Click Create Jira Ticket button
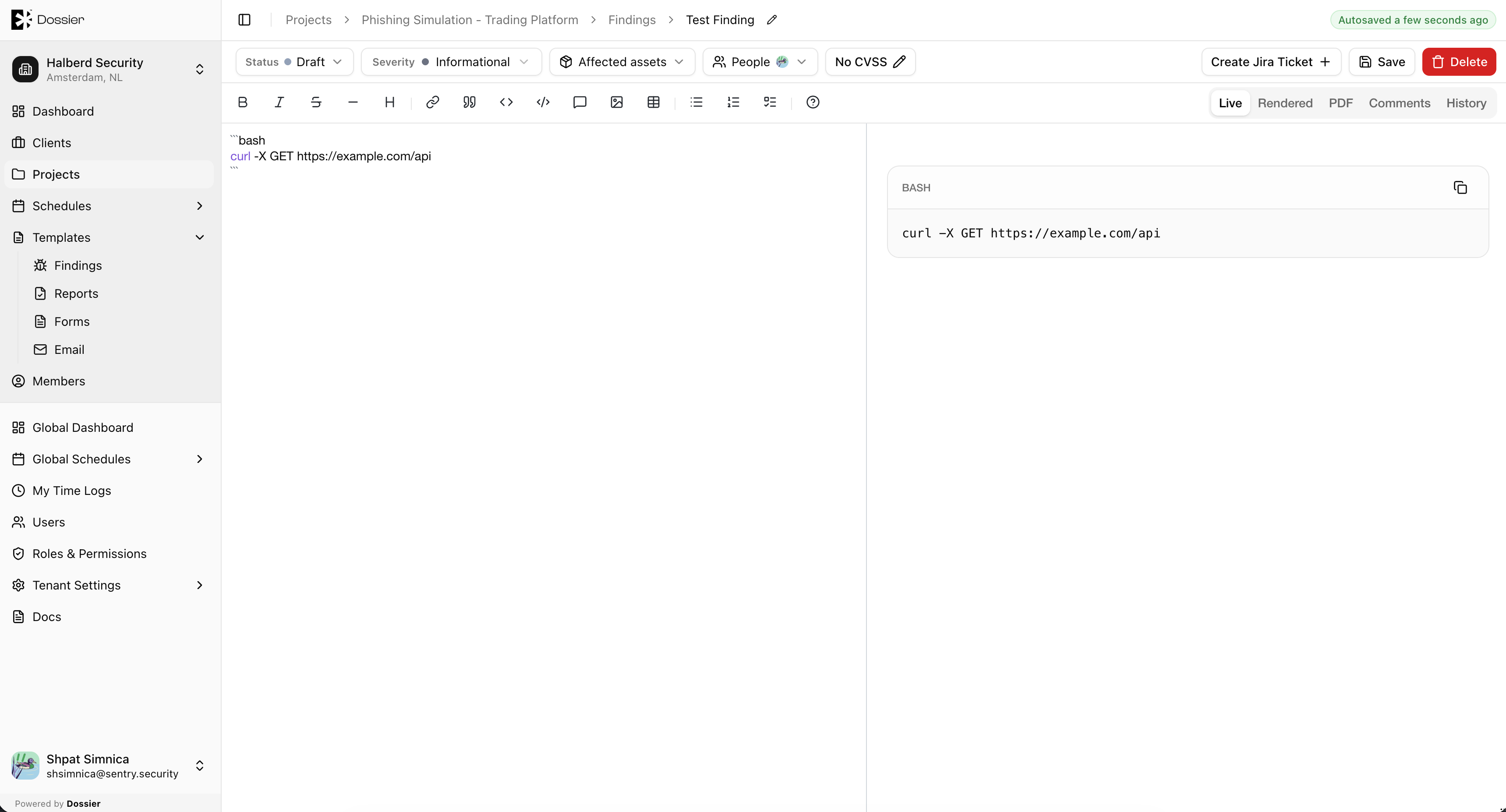The height and width of the screenshot is (812, 1506). pos(1271,62)
